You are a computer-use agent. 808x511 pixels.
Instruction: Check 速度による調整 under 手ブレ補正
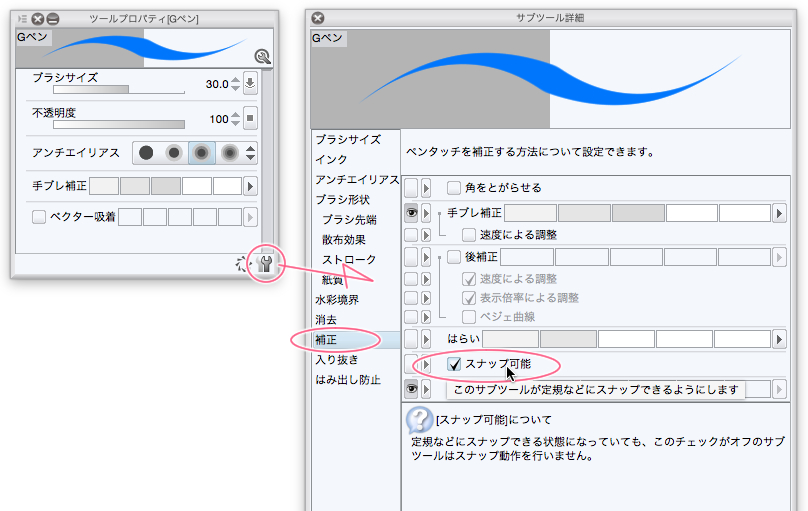pyautogui.click(x=468, y=235)
